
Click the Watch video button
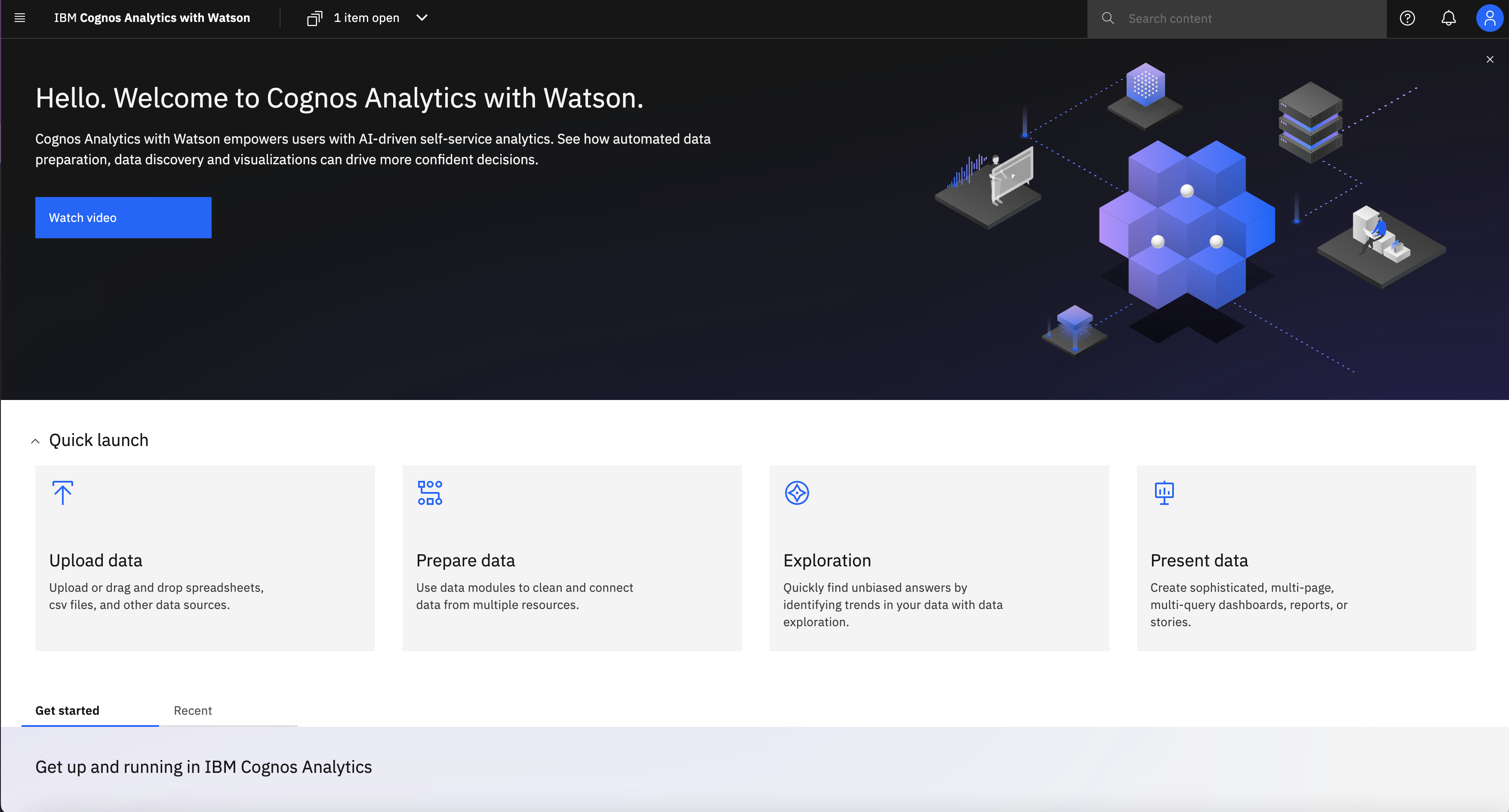(x=123, y=217)
